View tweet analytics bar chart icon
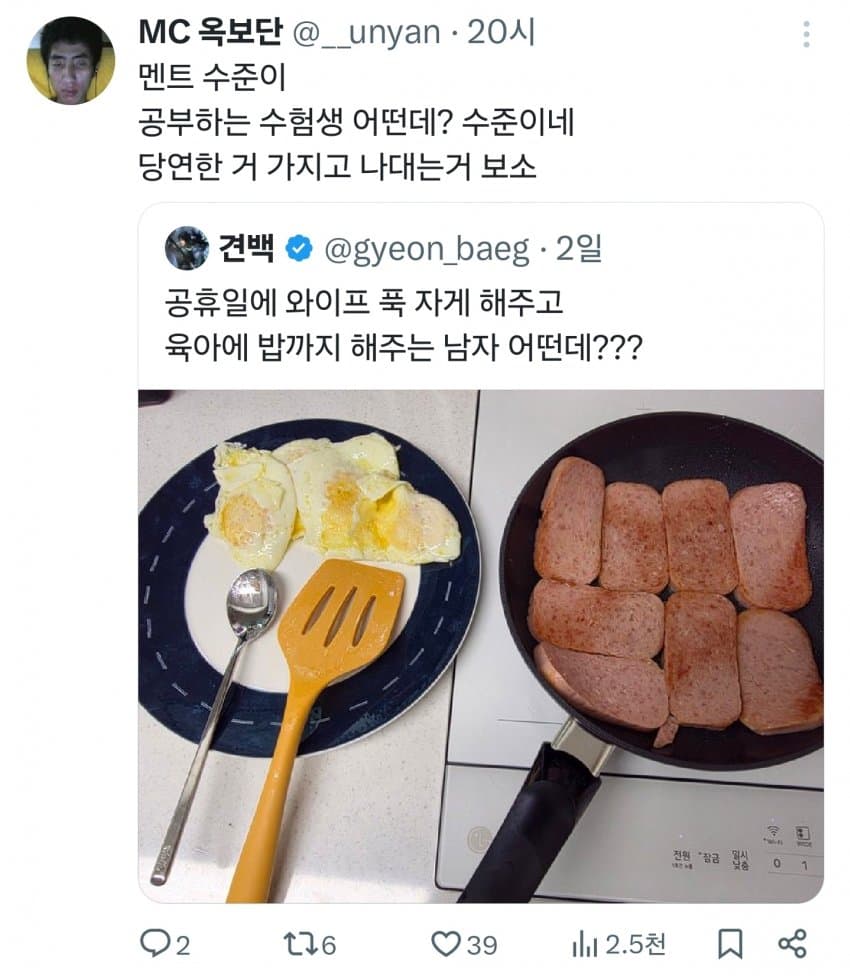Viewport: 850px width, 976px height. pyautogui.click(x=584, y=942)
